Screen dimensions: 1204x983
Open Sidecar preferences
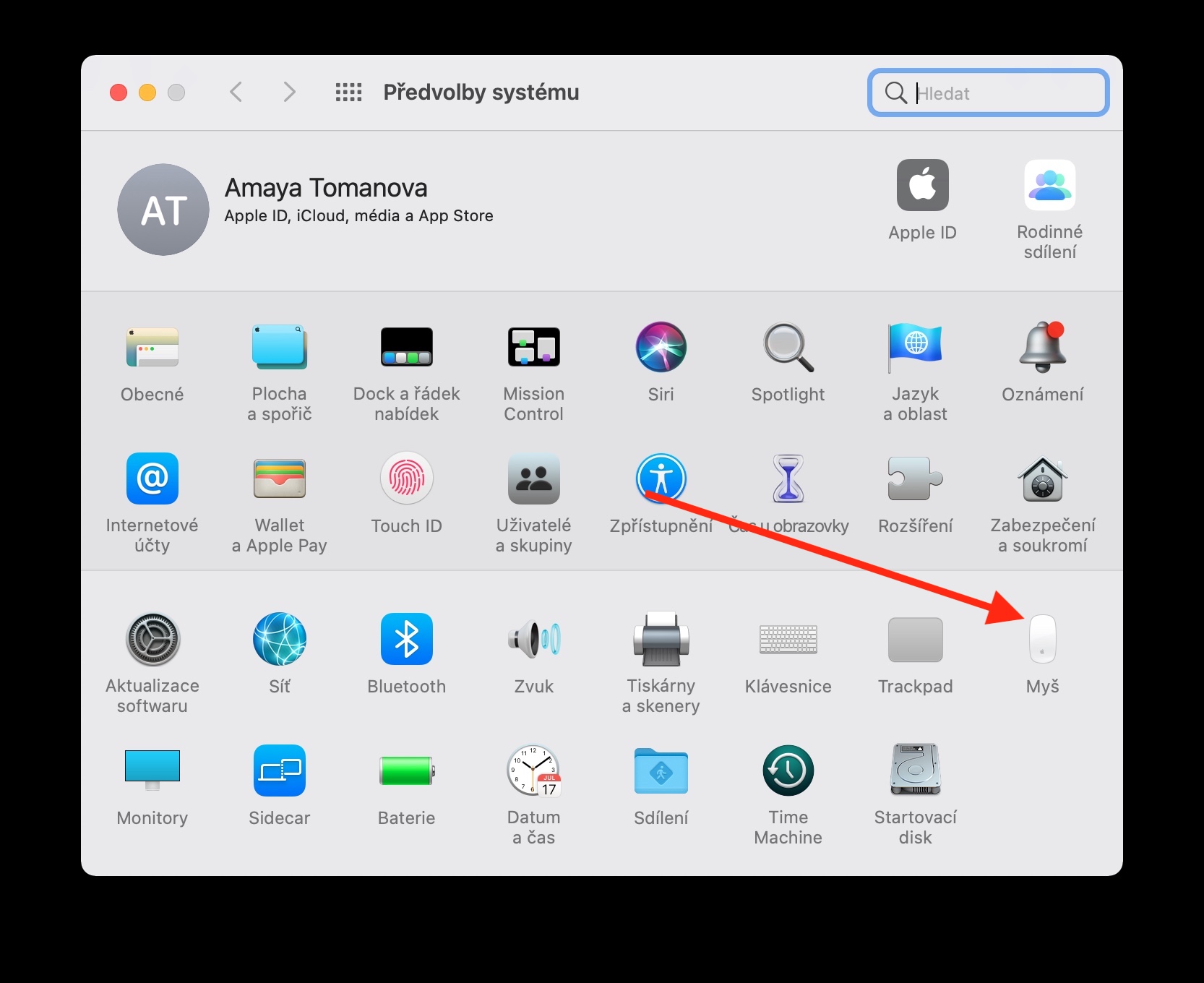click(x=280, y=770)
